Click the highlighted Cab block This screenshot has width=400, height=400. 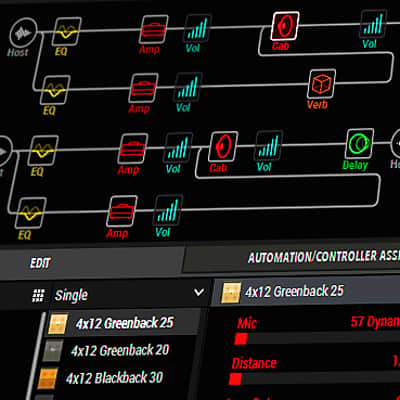(x=285, y=27)
